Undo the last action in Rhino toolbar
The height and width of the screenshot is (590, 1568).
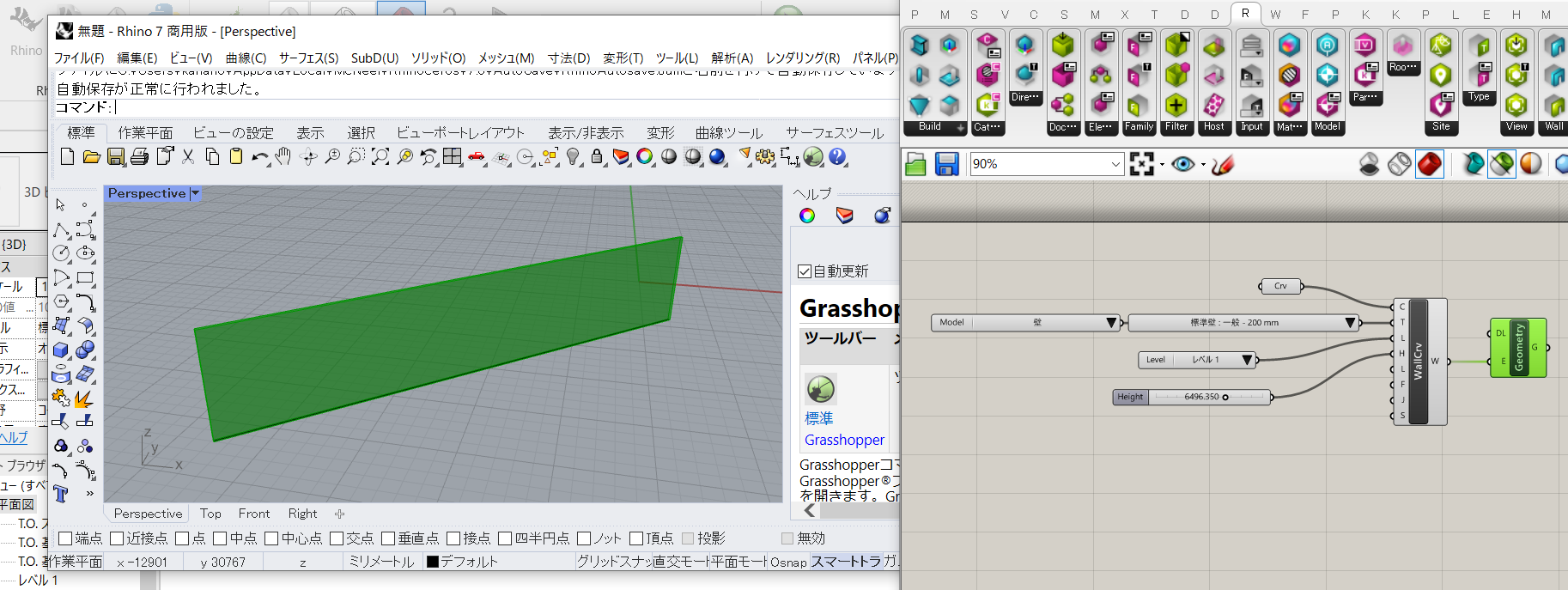[260, 156]
